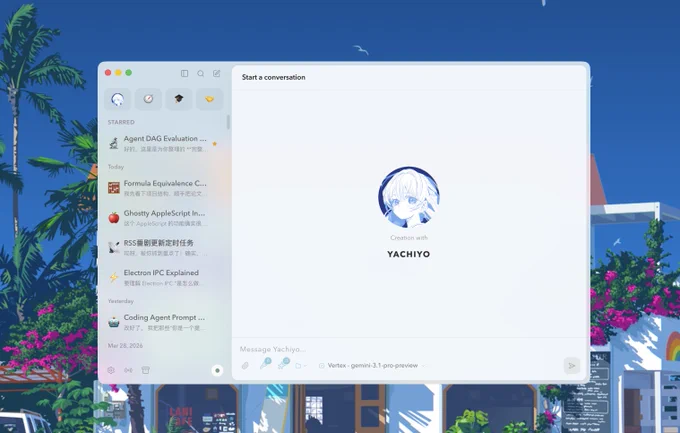680x433 pixels.
Task: Click the first badged tool icon in composer
Action: pos(265,364)
